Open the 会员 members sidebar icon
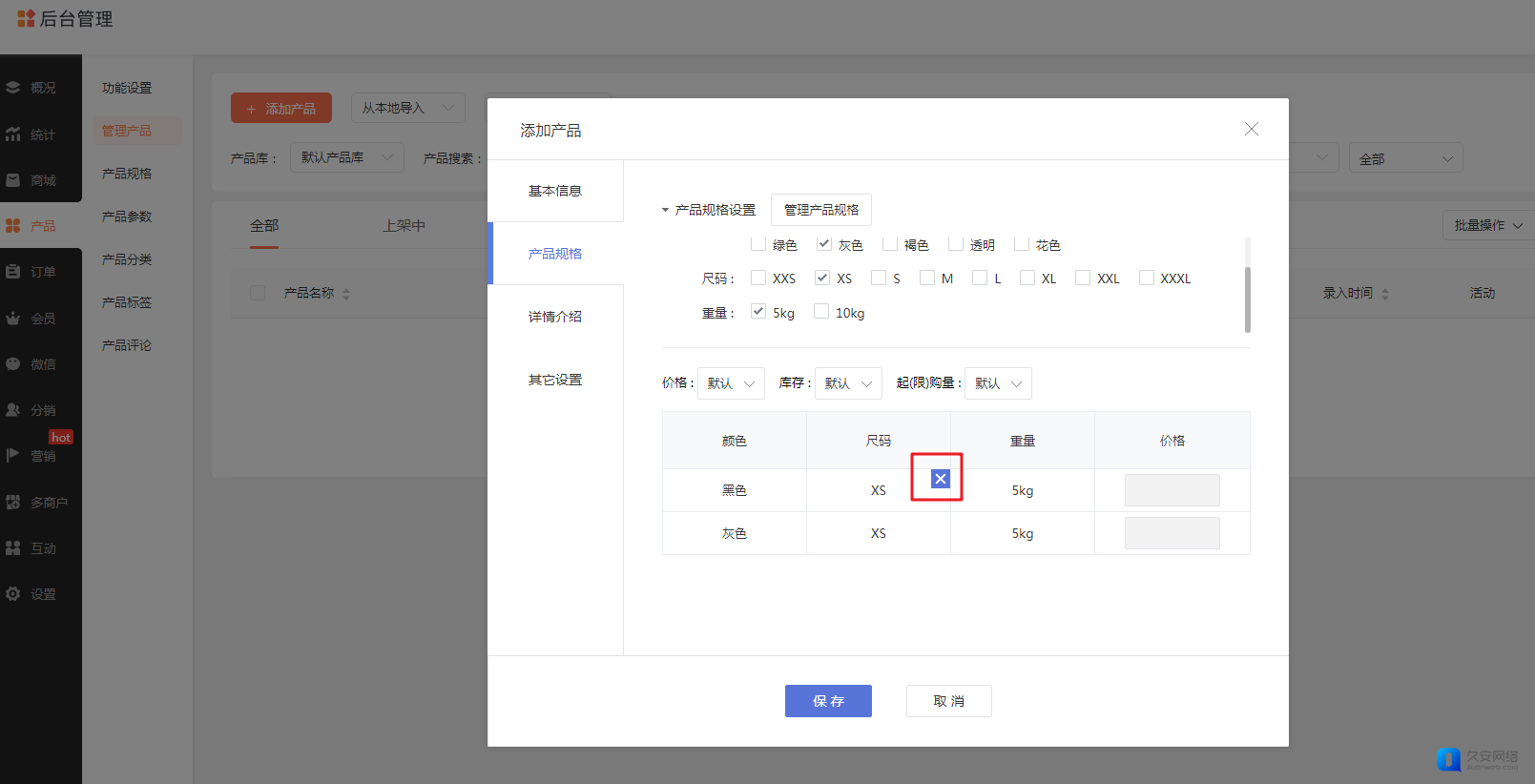Image resolution: width=1535 pixels, height=784 pixels. pos(13,319)
